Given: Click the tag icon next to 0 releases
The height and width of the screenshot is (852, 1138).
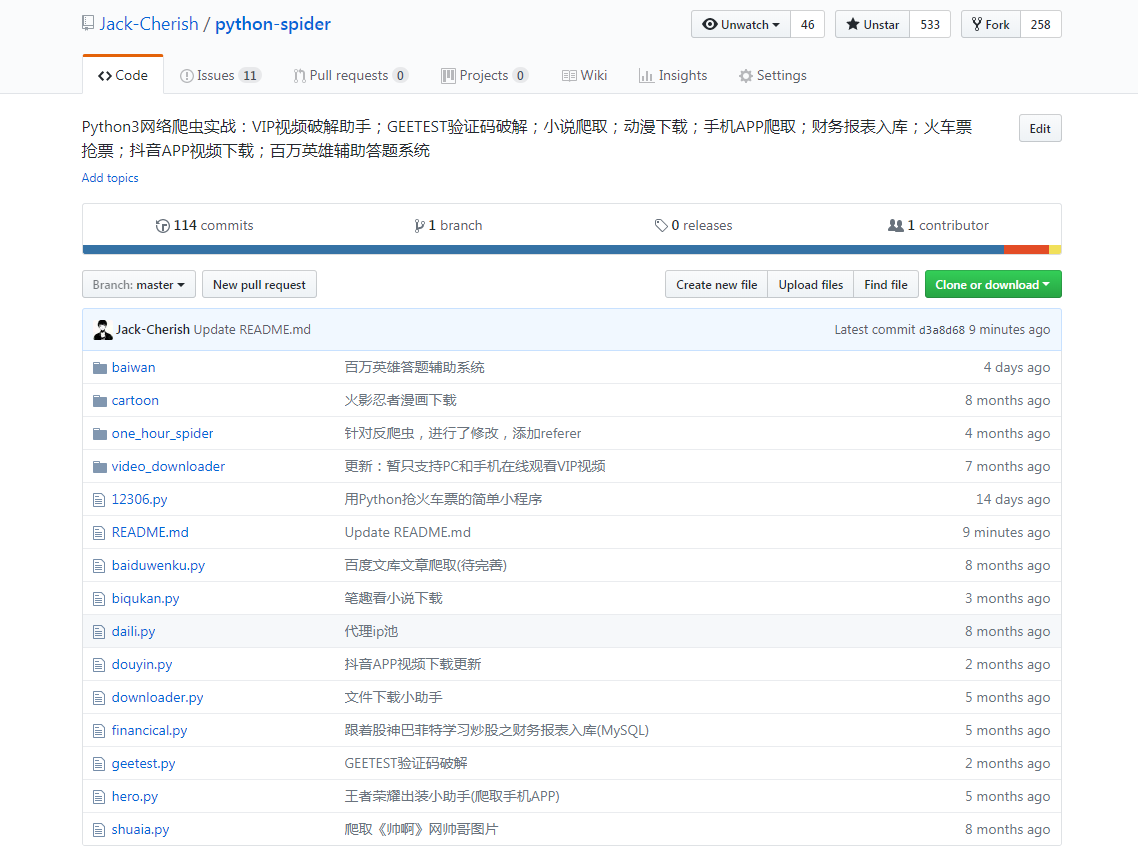Looking at the screenshot, I should [661, 226].
